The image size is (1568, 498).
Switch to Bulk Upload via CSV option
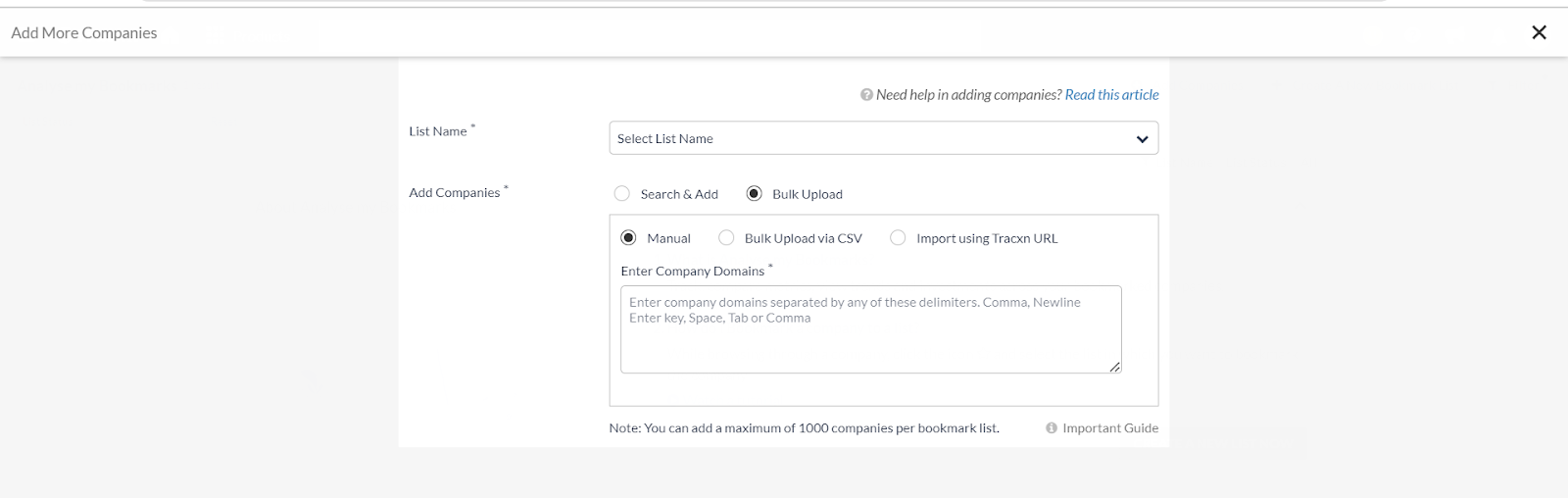pyautogui.click(x=726, y=238)
